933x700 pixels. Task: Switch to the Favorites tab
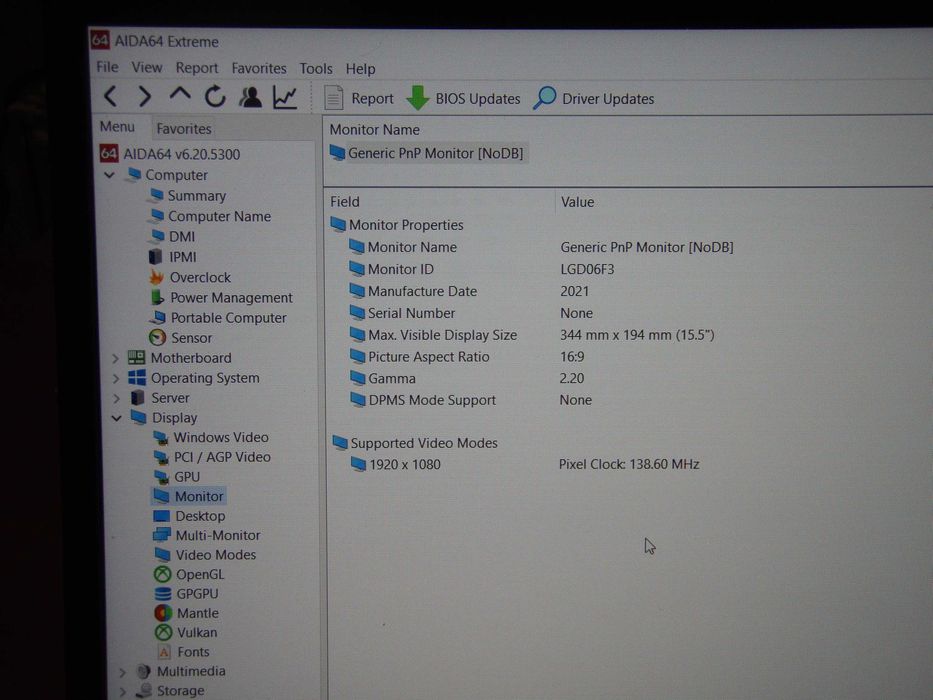click(184, 129)
